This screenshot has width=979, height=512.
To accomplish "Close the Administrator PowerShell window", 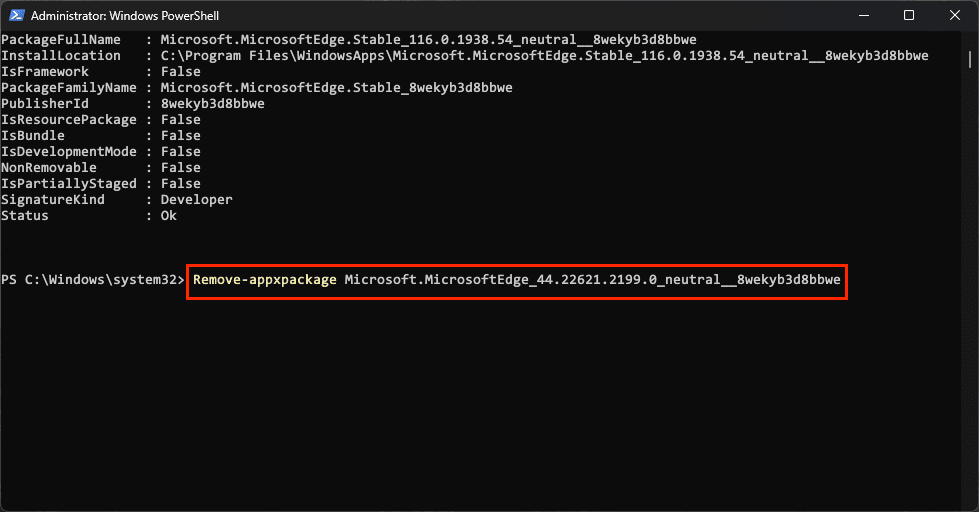I will 955,15.
